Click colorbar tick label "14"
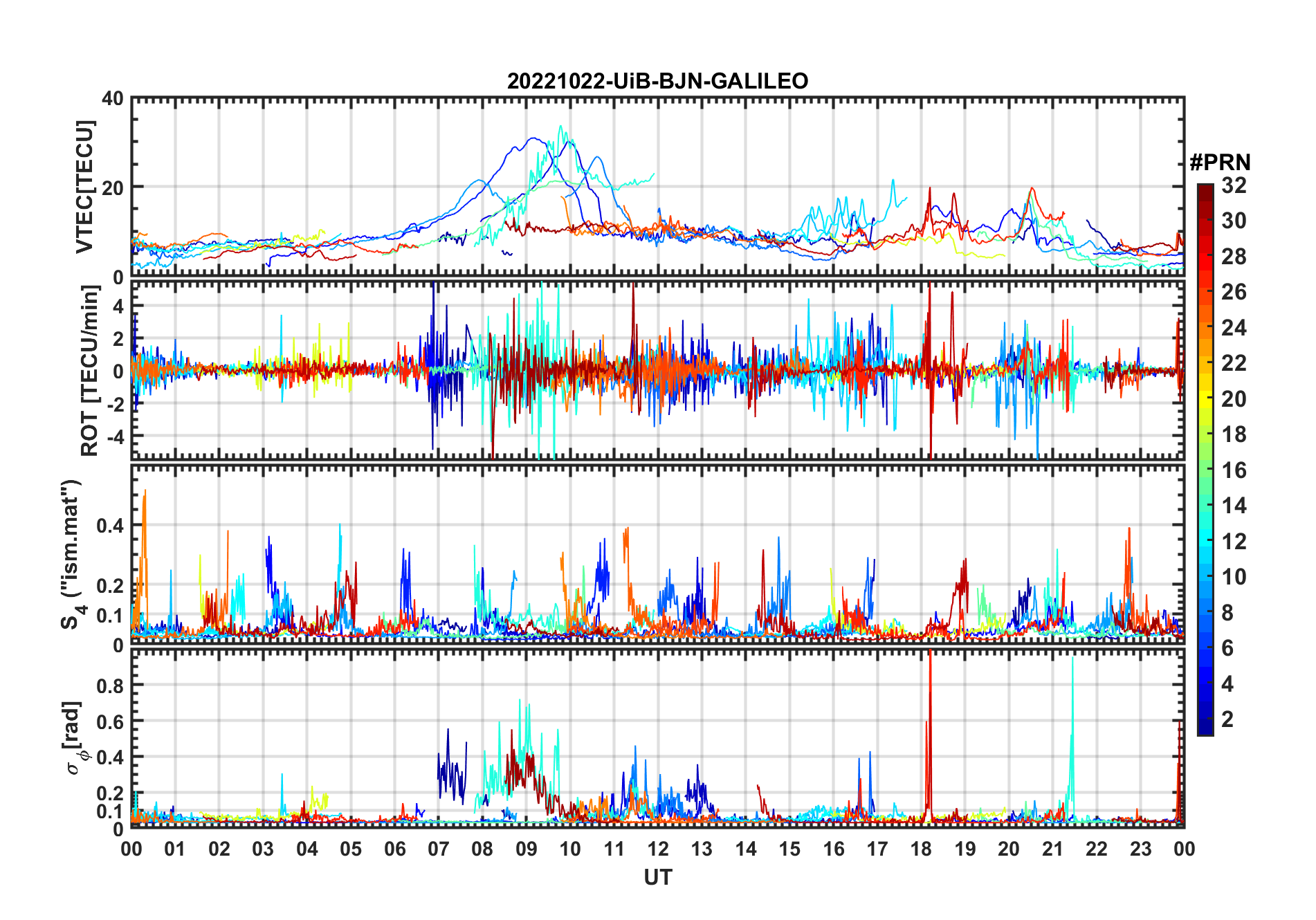Viewport: 1316px width, 920px height. (x=1234, y=506)
